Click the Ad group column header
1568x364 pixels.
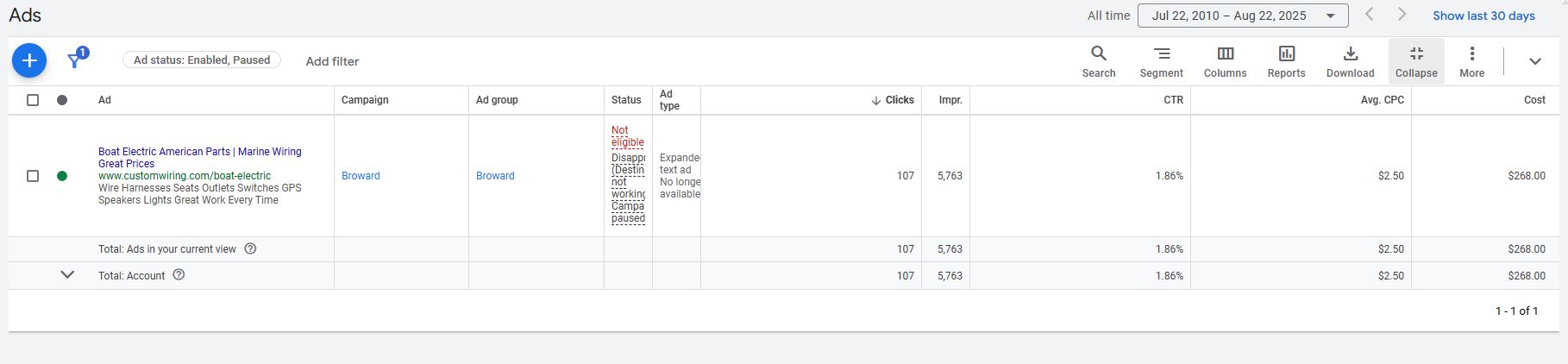tap(497, 100)
